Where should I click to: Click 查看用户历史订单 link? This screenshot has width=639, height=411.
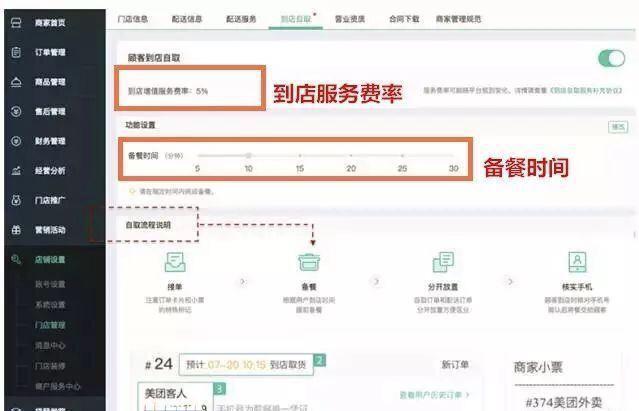coord(434,395)
